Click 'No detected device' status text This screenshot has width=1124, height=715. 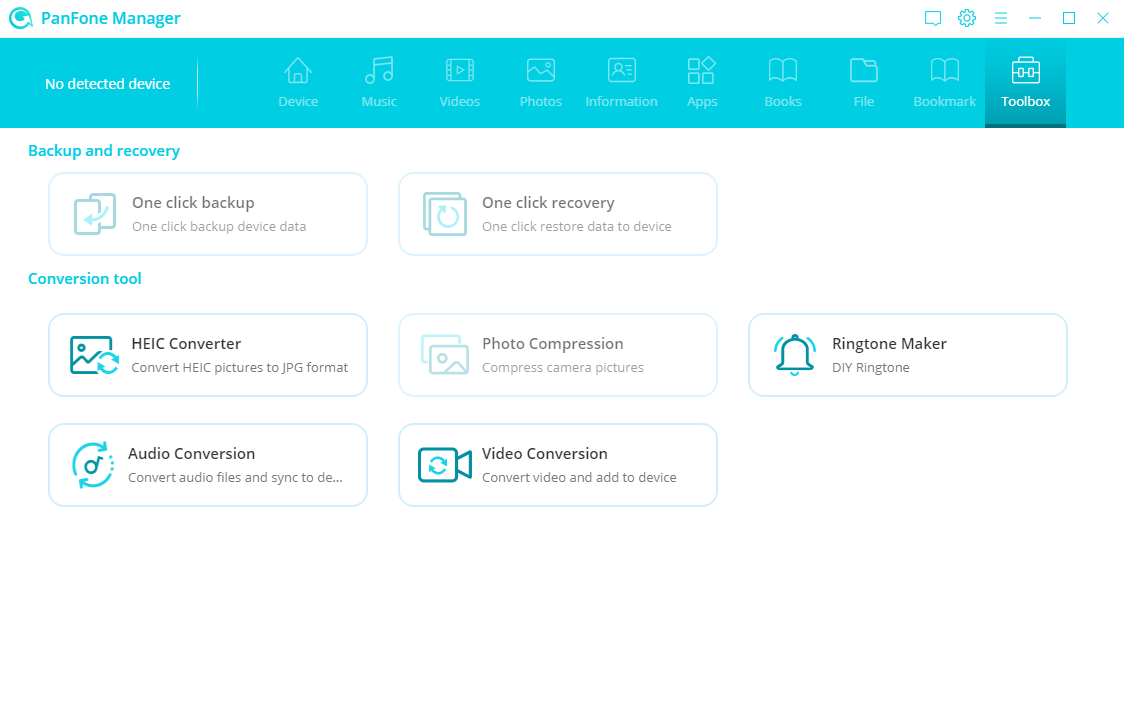tap(108, 84)
